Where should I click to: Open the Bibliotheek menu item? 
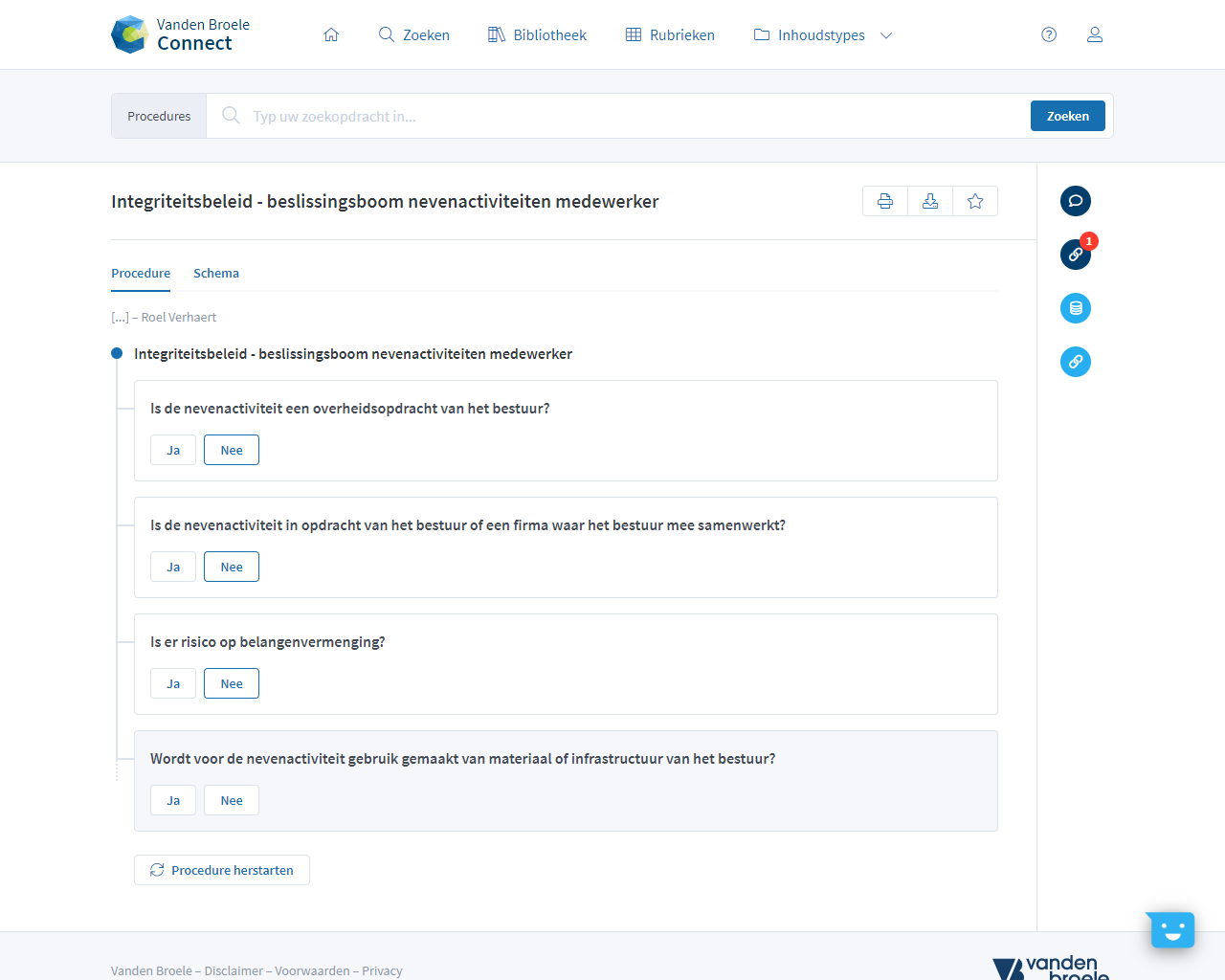536,34
